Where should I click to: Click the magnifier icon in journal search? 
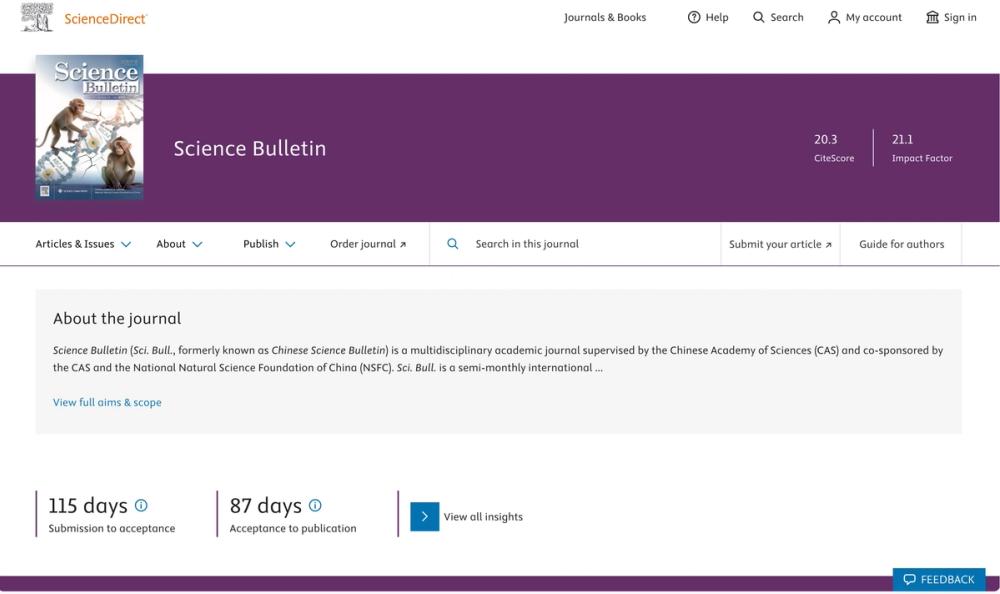[x=452, y=244]
